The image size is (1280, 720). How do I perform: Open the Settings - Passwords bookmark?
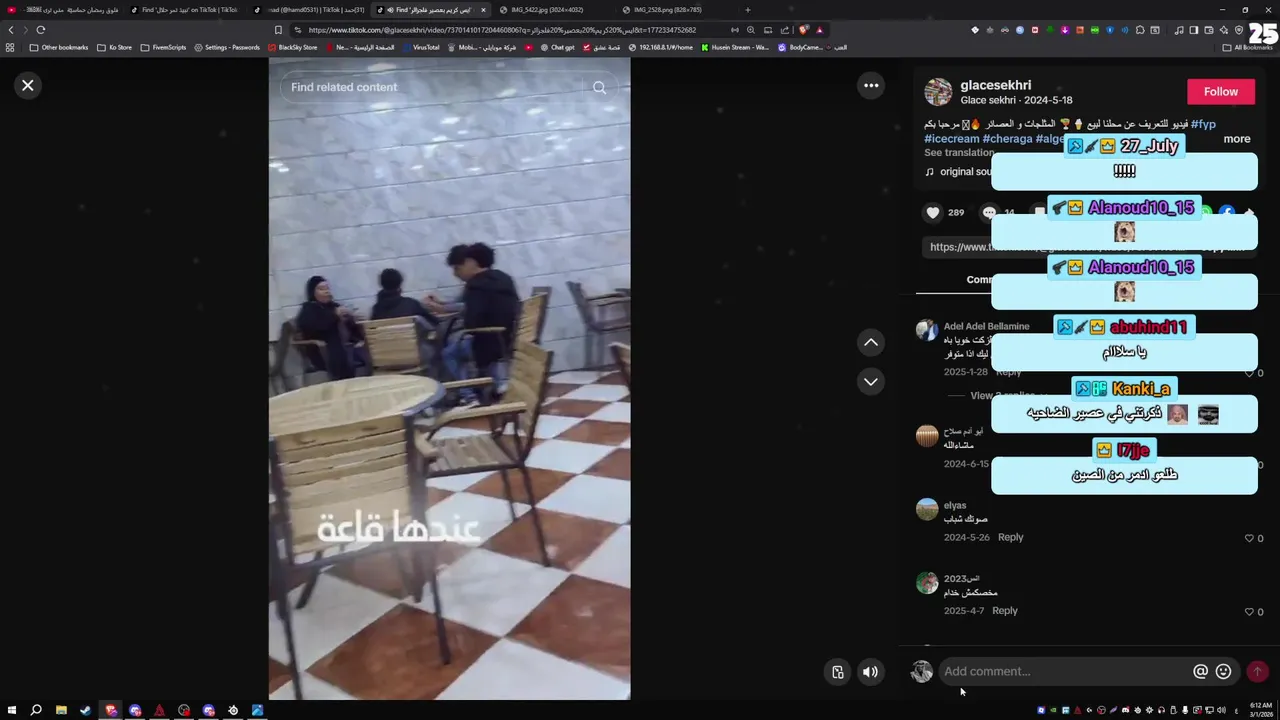click(x=227, y=47)
